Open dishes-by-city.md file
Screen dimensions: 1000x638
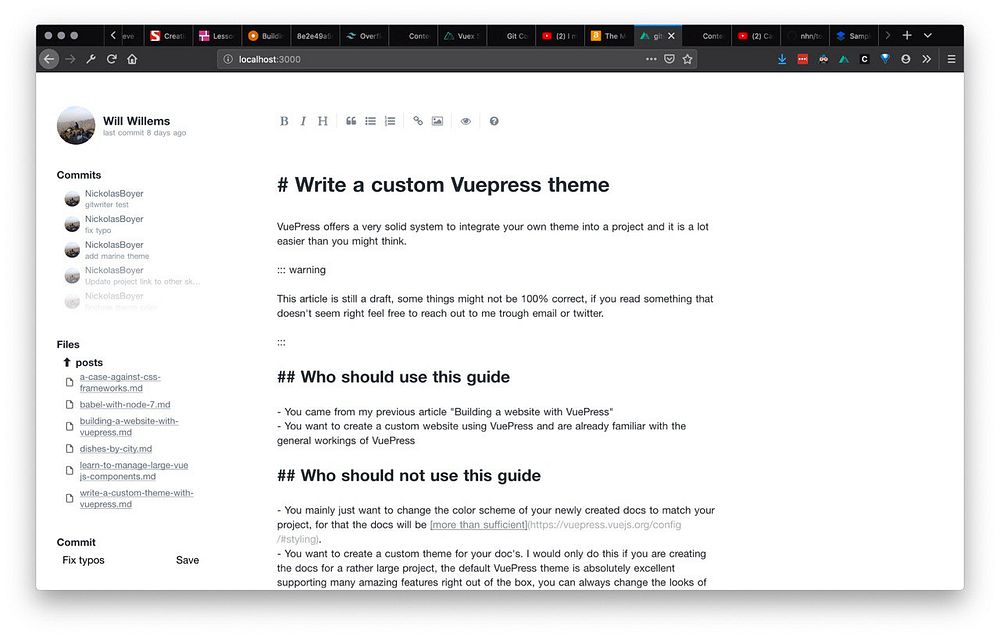115,449
